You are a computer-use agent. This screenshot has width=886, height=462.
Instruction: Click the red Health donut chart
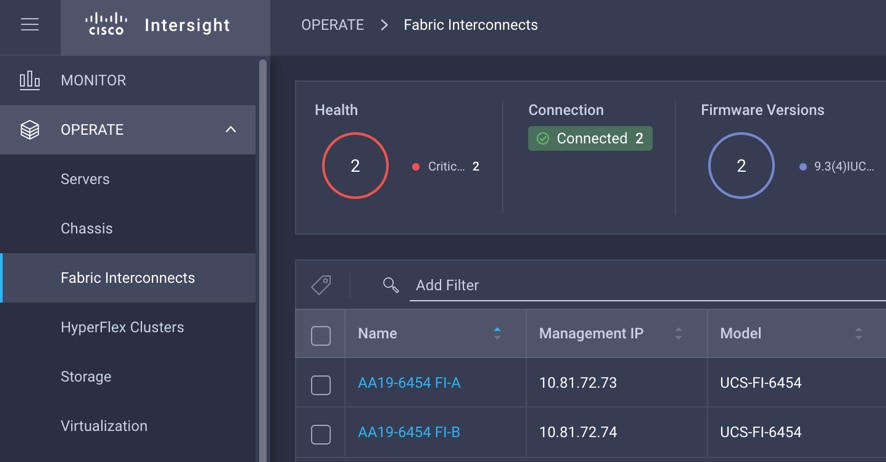point(355,165)
